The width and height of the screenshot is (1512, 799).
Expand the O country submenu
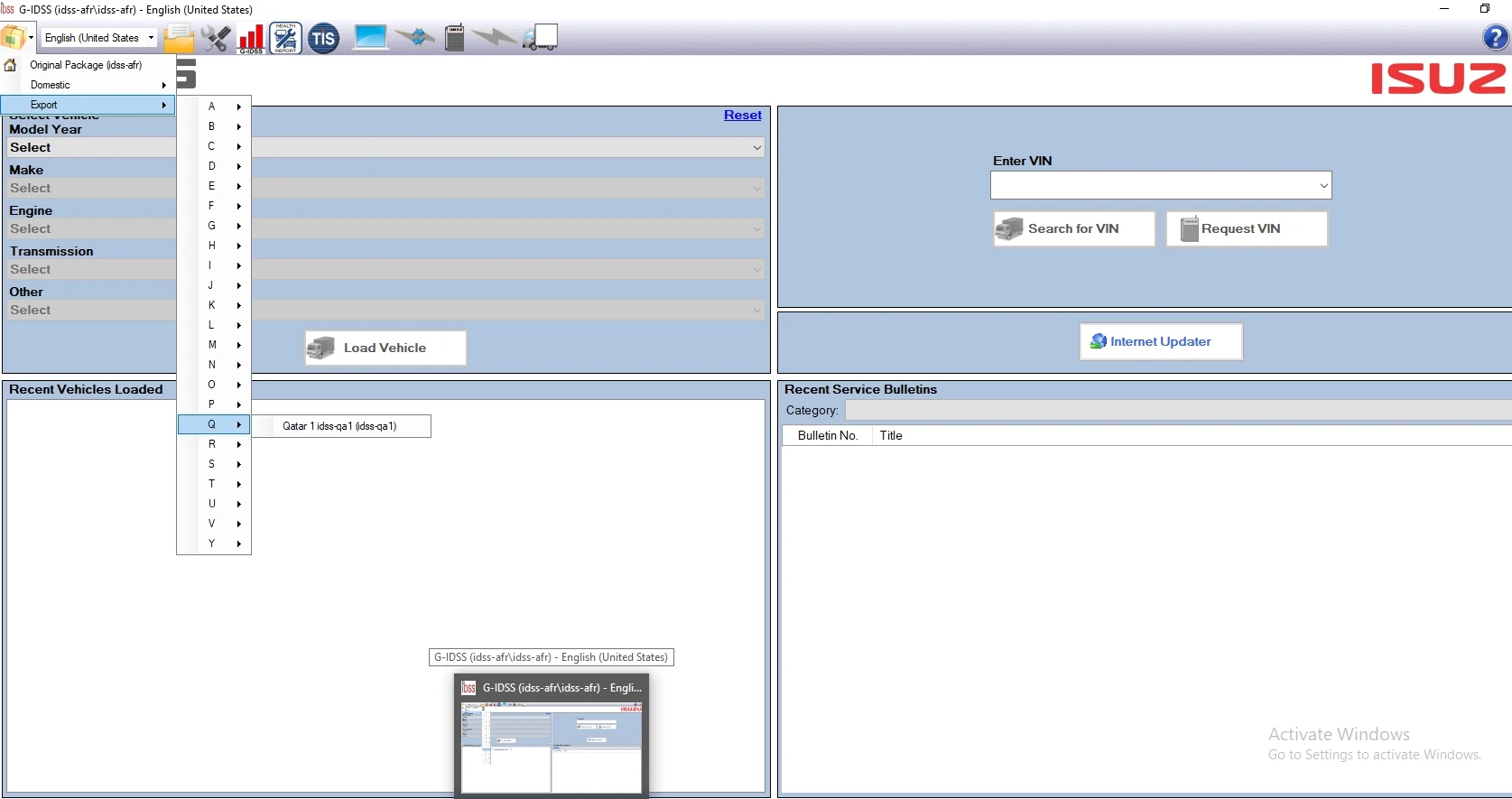click(214, 385)
